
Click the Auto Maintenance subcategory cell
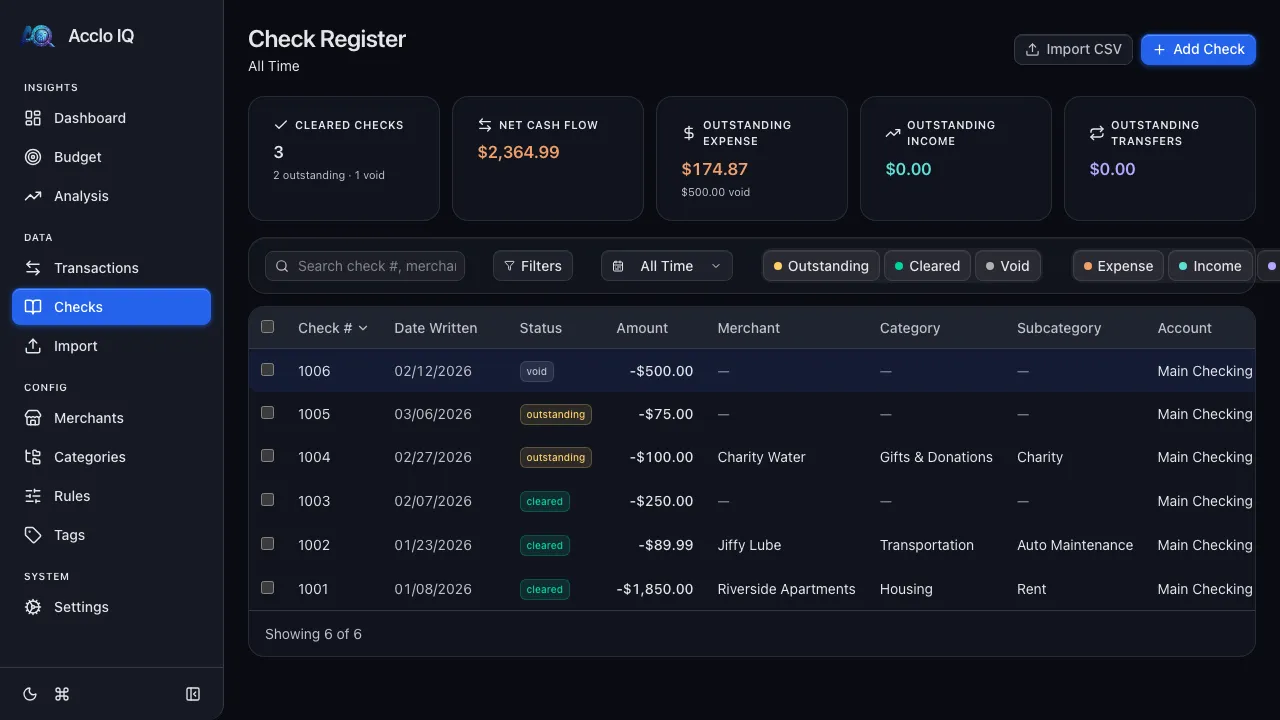1075,545
